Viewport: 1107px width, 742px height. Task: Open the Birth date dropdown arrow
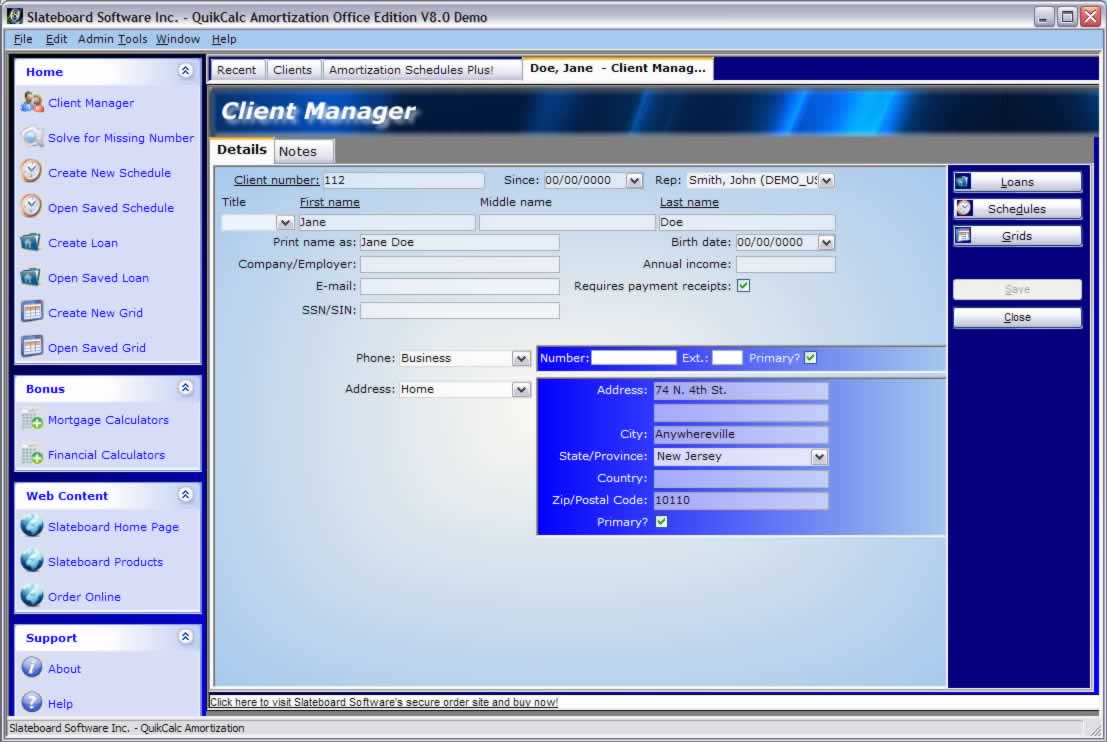(826, 242)
